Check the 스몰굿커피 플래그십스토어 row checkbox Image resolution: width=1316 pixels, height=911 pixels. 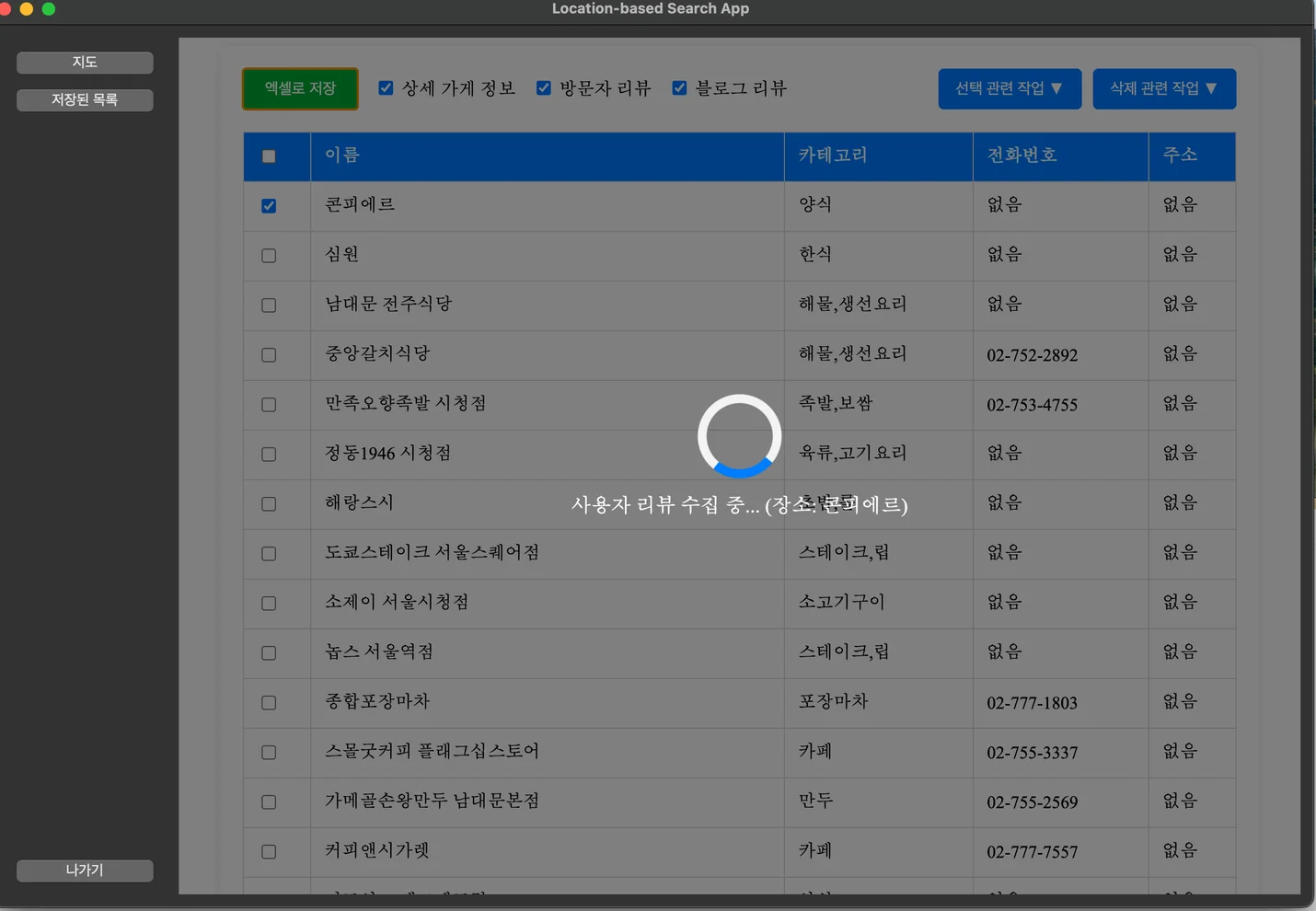(x=269, y=753)
